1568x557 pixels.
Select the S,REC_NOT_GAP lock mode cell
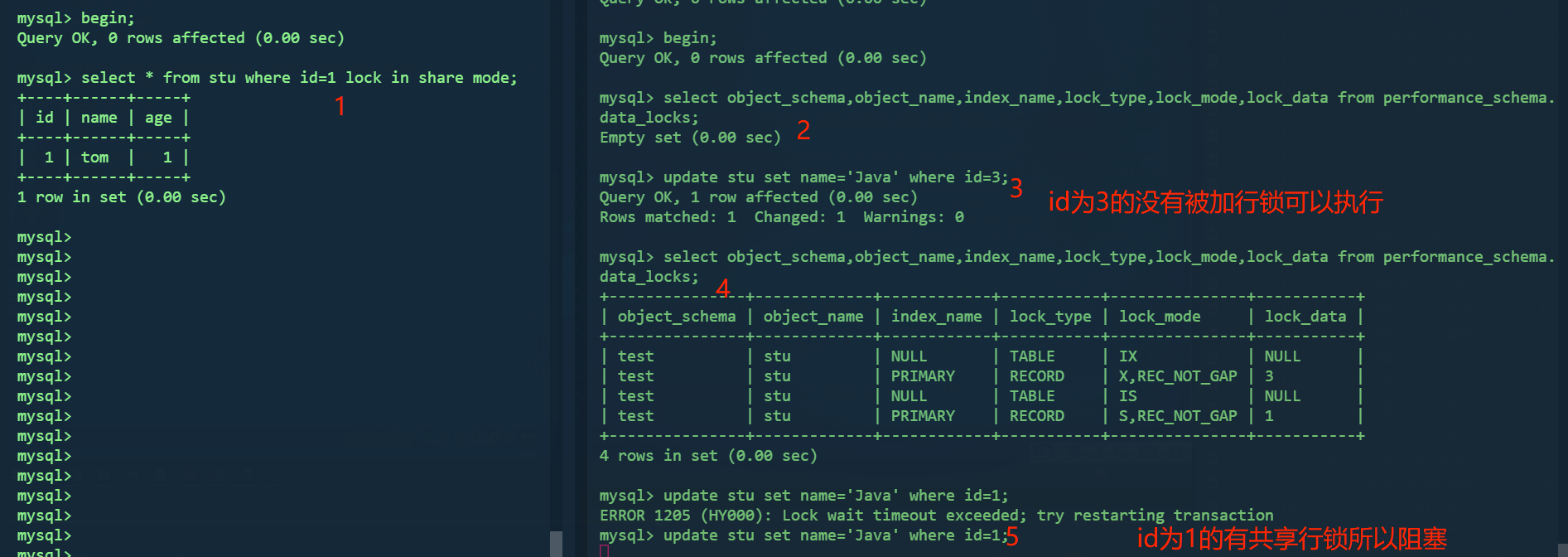(x=1177, y=416)
